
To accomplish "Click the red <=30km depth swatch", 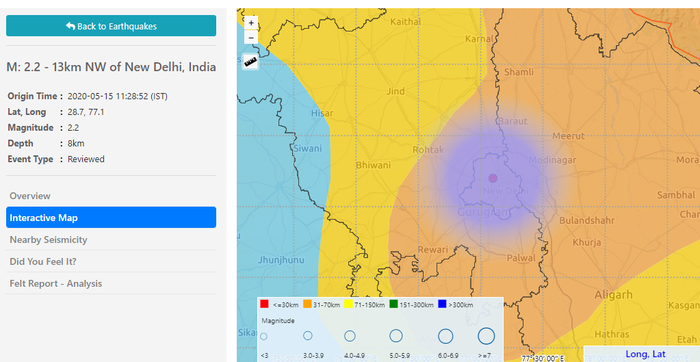I will pos(264,304).
